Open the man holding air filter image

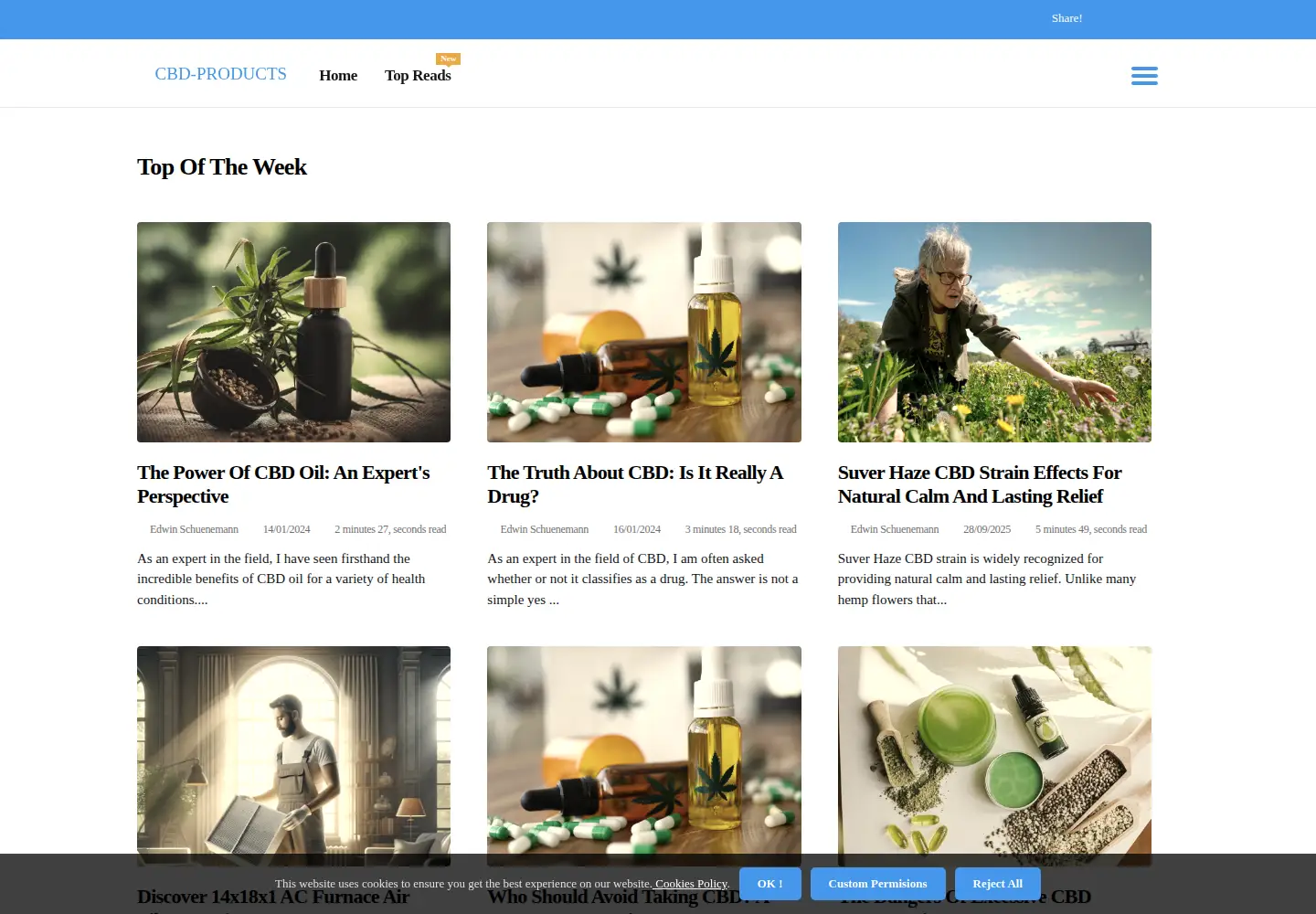click(293, 756)
